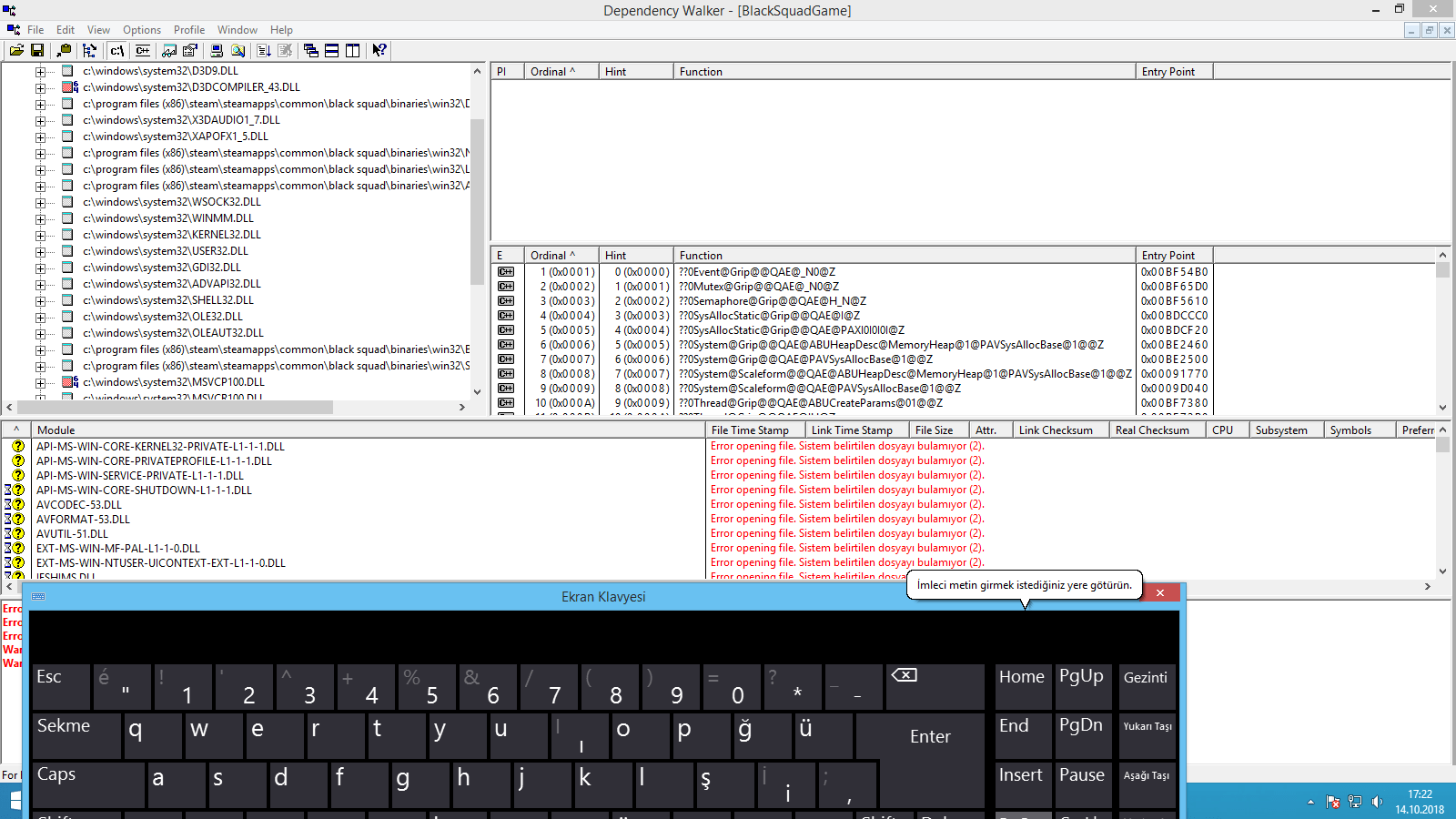Screen dimensions: 1456x819
Task: Toggle Insert key on the on-screen keyboard
Action: click(1022, 784)
